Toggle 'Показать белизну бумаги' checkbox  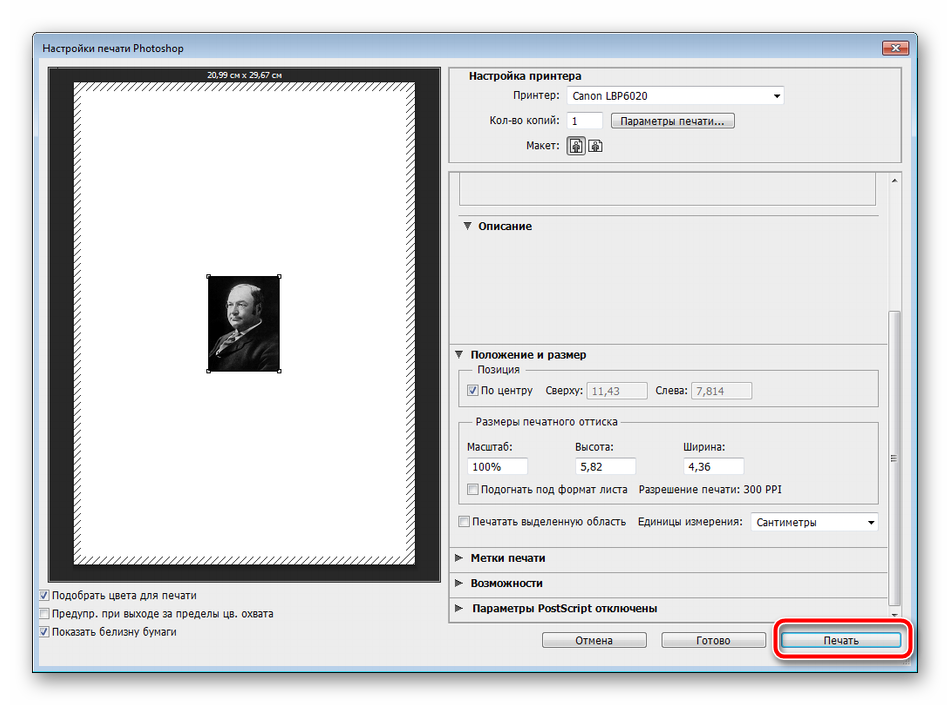44,632
